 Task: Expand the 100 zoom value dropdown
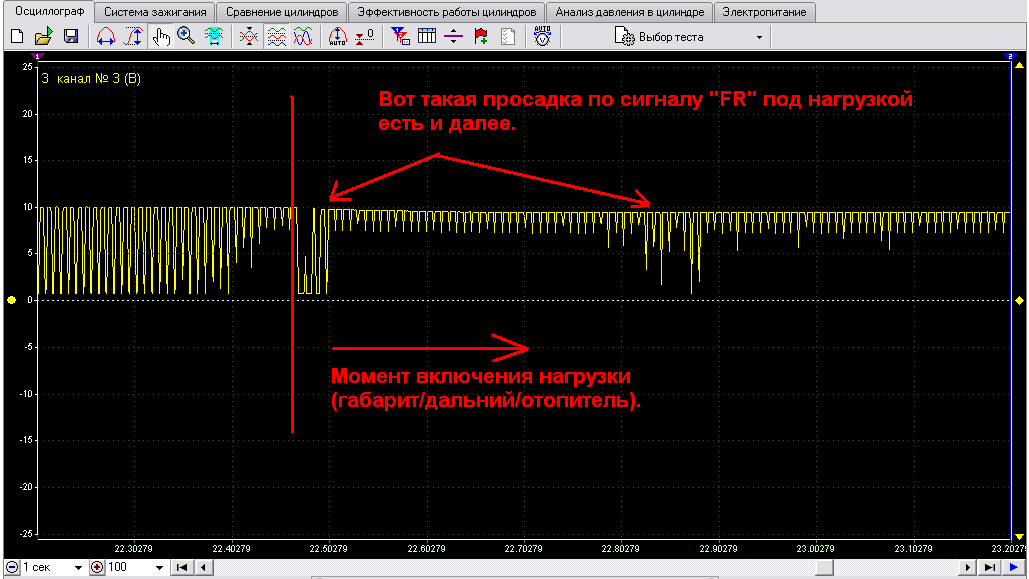[x=159, y=567]
